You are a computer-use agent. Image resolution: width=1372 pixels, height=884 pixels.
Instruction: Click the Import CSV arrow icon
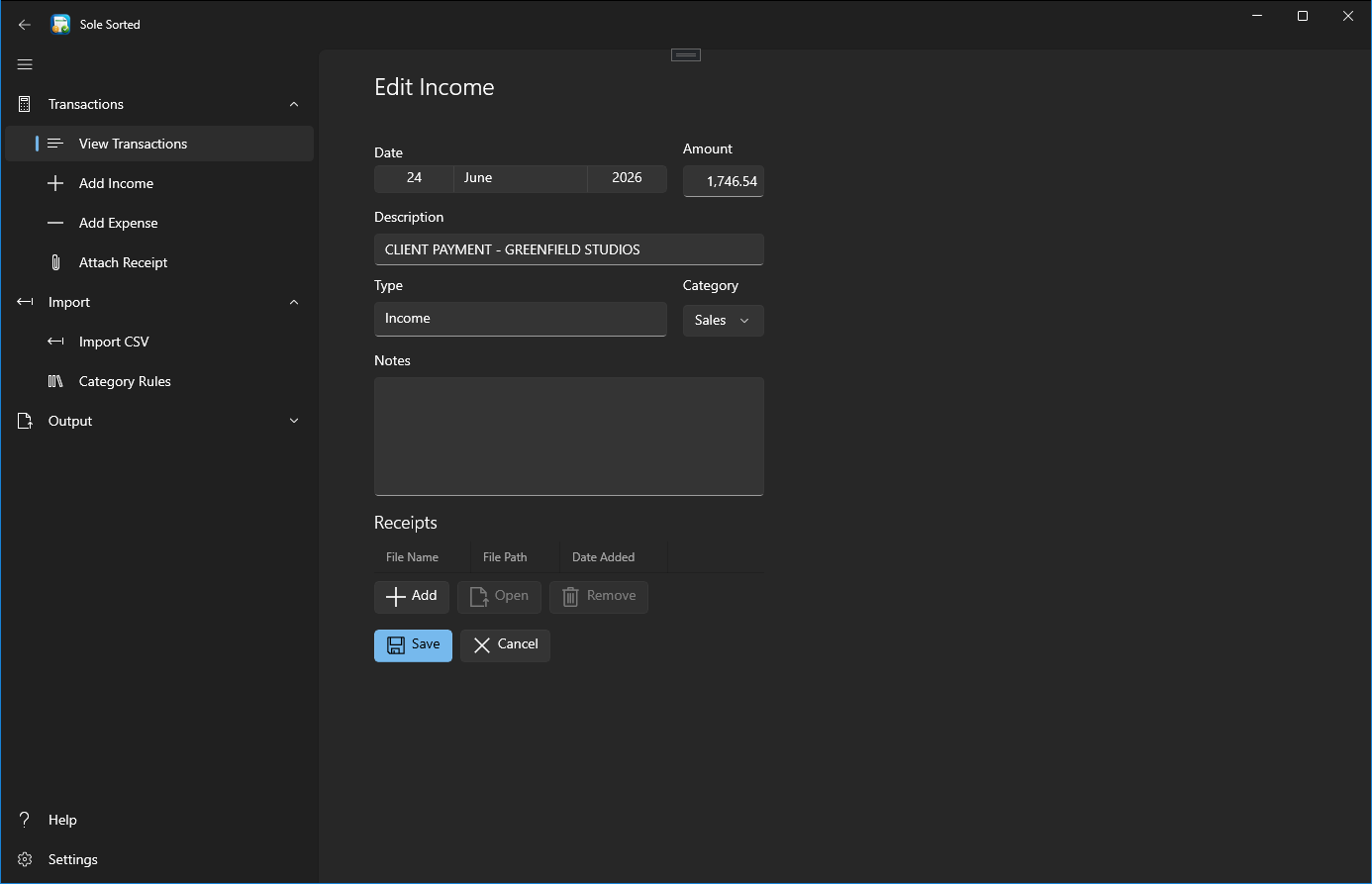click(x=55, y=342)
